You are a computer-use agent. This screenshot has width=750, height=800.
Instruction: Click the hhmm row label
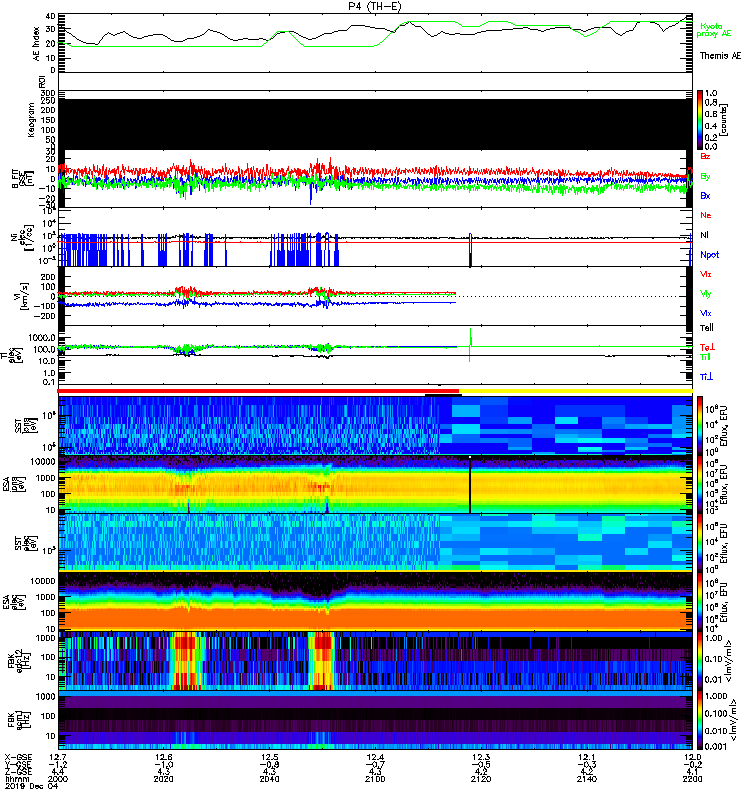click(x=15, y=779)
